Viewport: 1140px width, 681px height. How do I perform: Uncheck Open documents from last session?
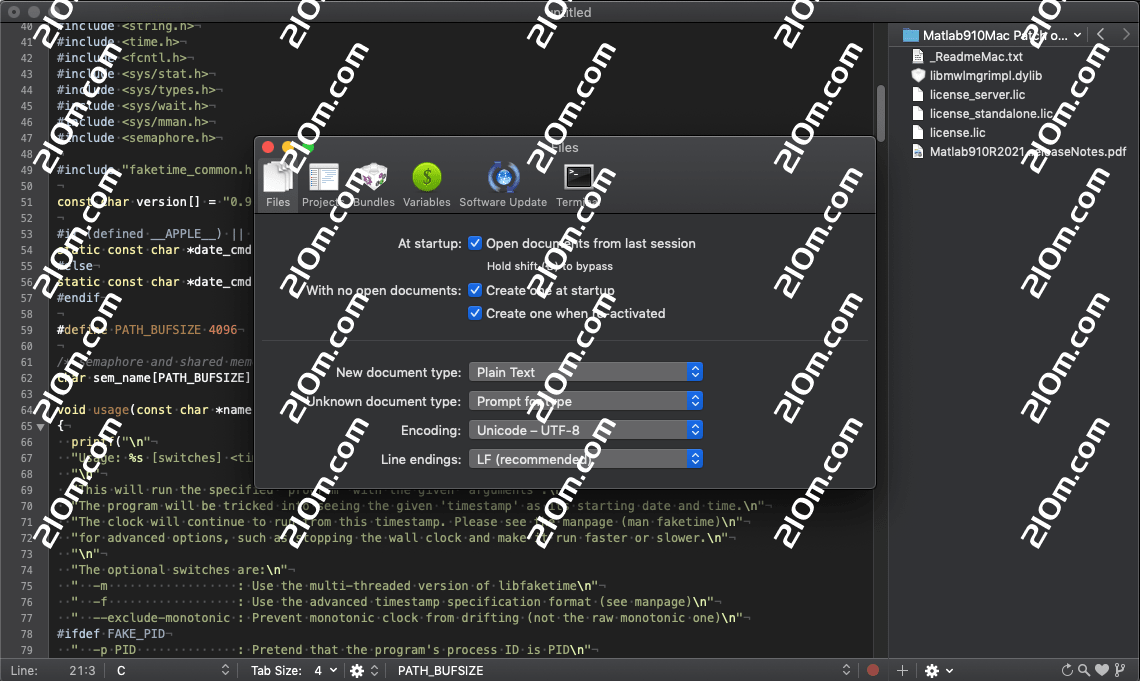tap(476, 243)
